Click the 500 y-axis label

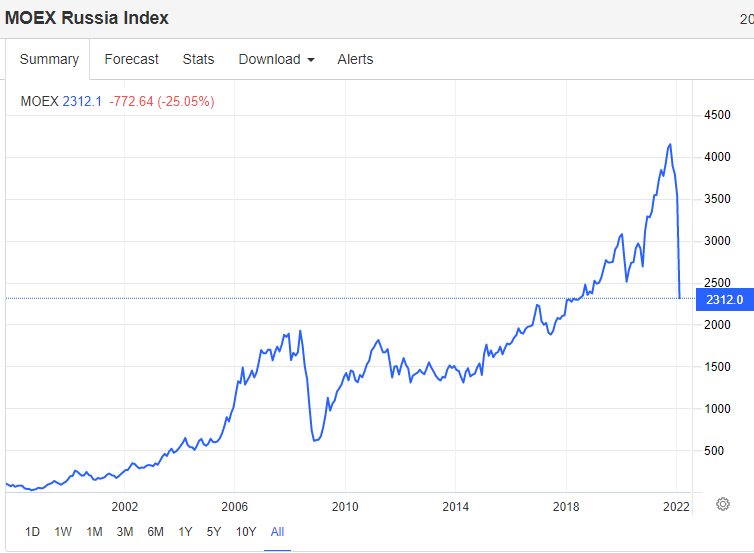[714, 451]
